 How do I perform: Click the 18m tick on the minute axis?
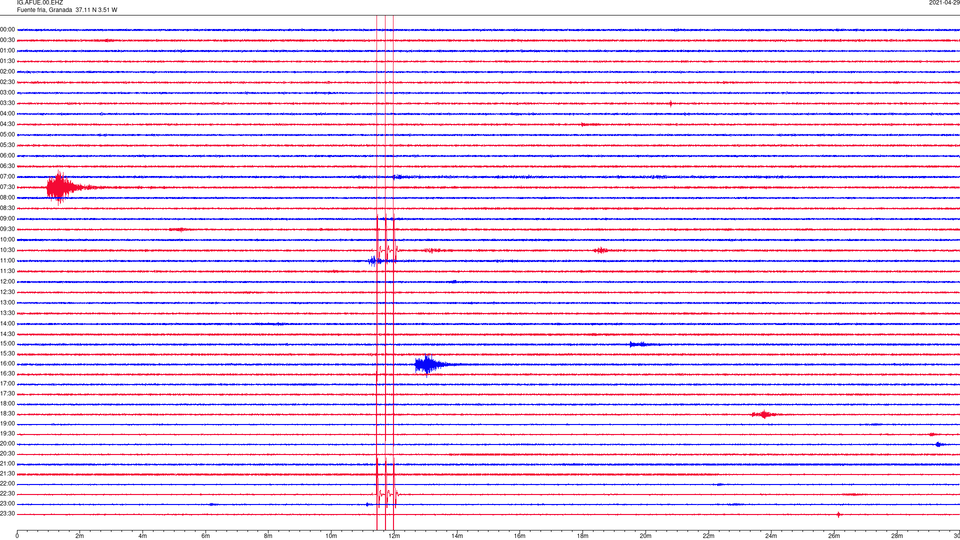583,536
